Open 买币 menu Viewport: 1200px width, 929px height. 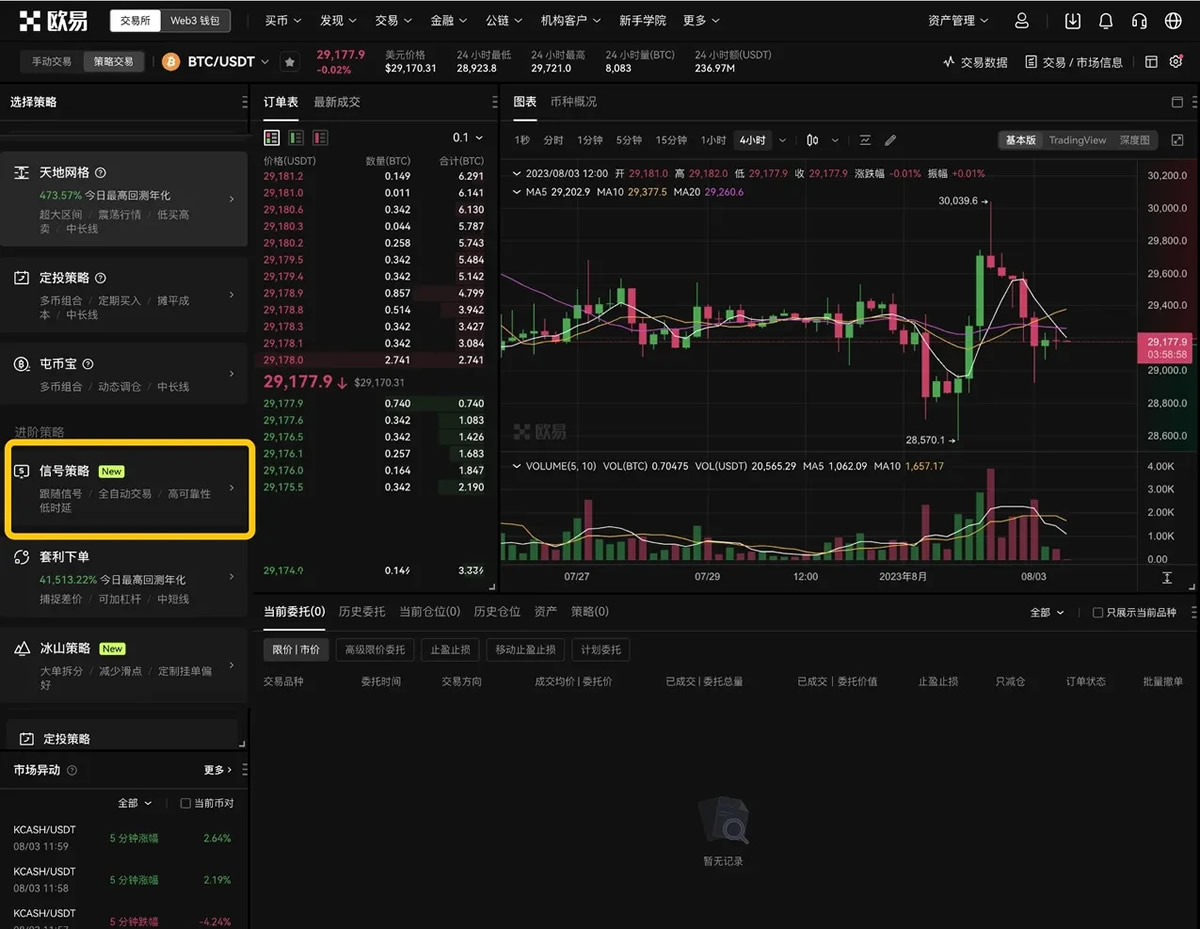281,20
